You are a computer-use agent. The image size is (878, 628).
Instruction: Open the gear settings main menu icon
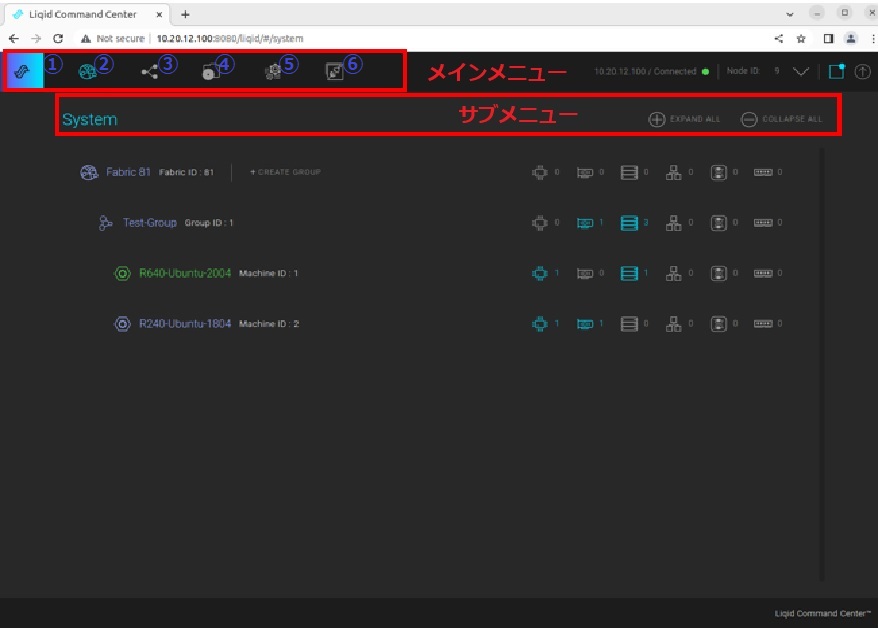coord(273,72)
